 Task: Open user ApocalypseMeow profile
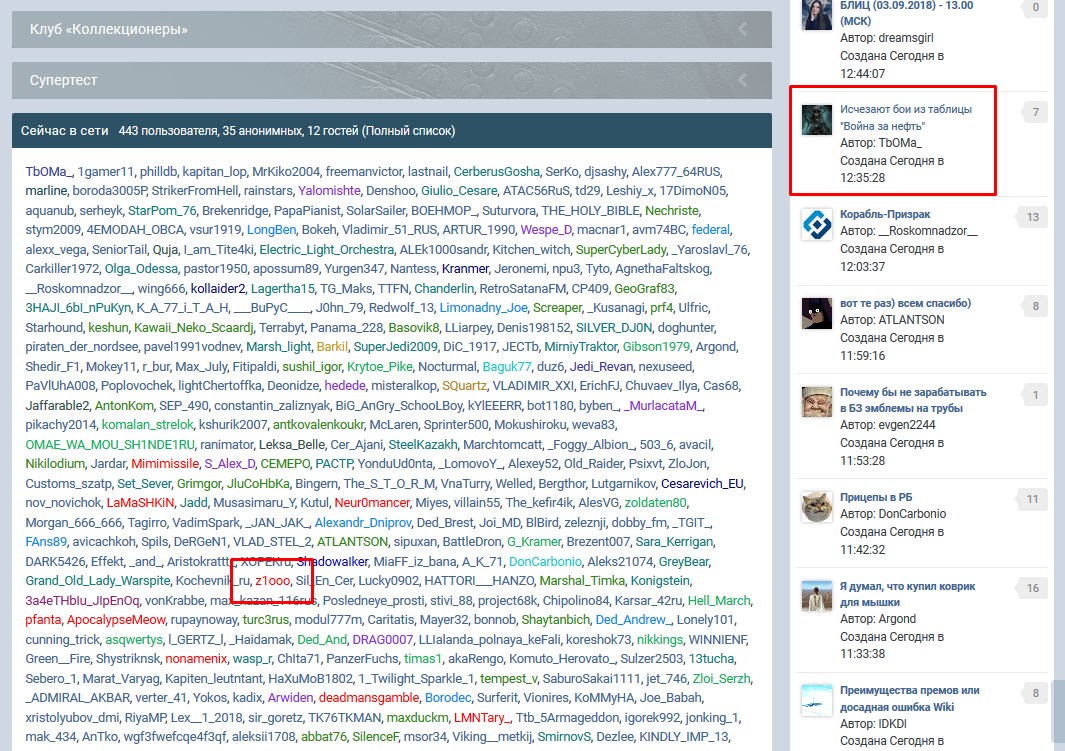coord(115,620)
